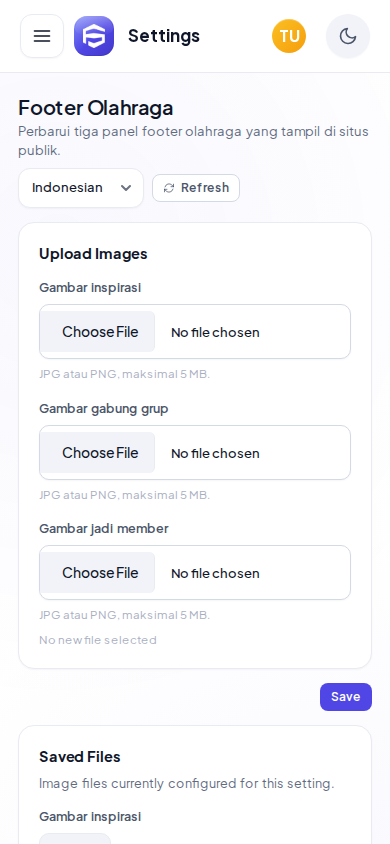The width and height of the screenshot is (390, 844).
Task: Click the saved Gambar inspirasi thumbnail at the bottom
Action: click(75, 839)
